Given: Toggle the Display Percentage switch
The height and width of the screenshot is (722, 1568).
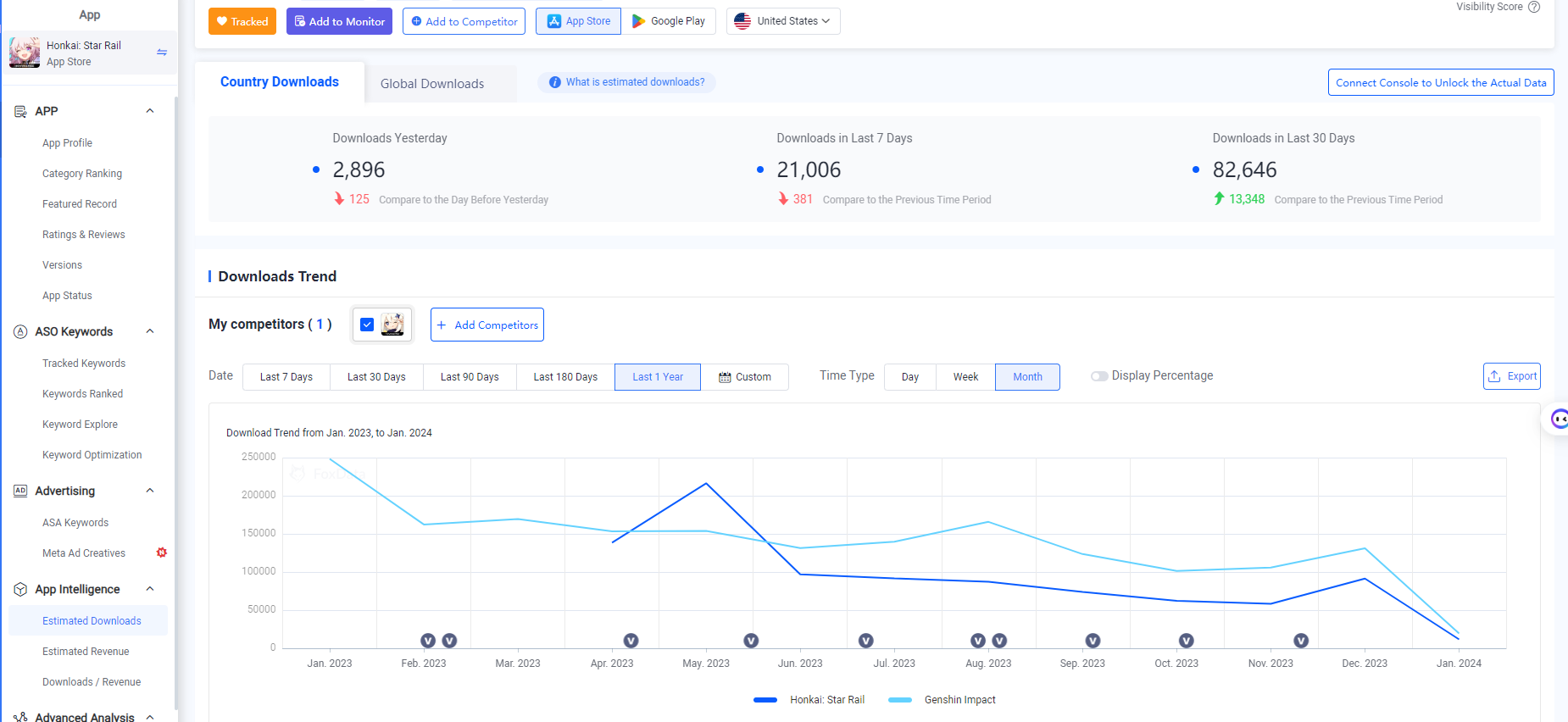Looking at the screenshot, I should click(x=1099, y=376).
